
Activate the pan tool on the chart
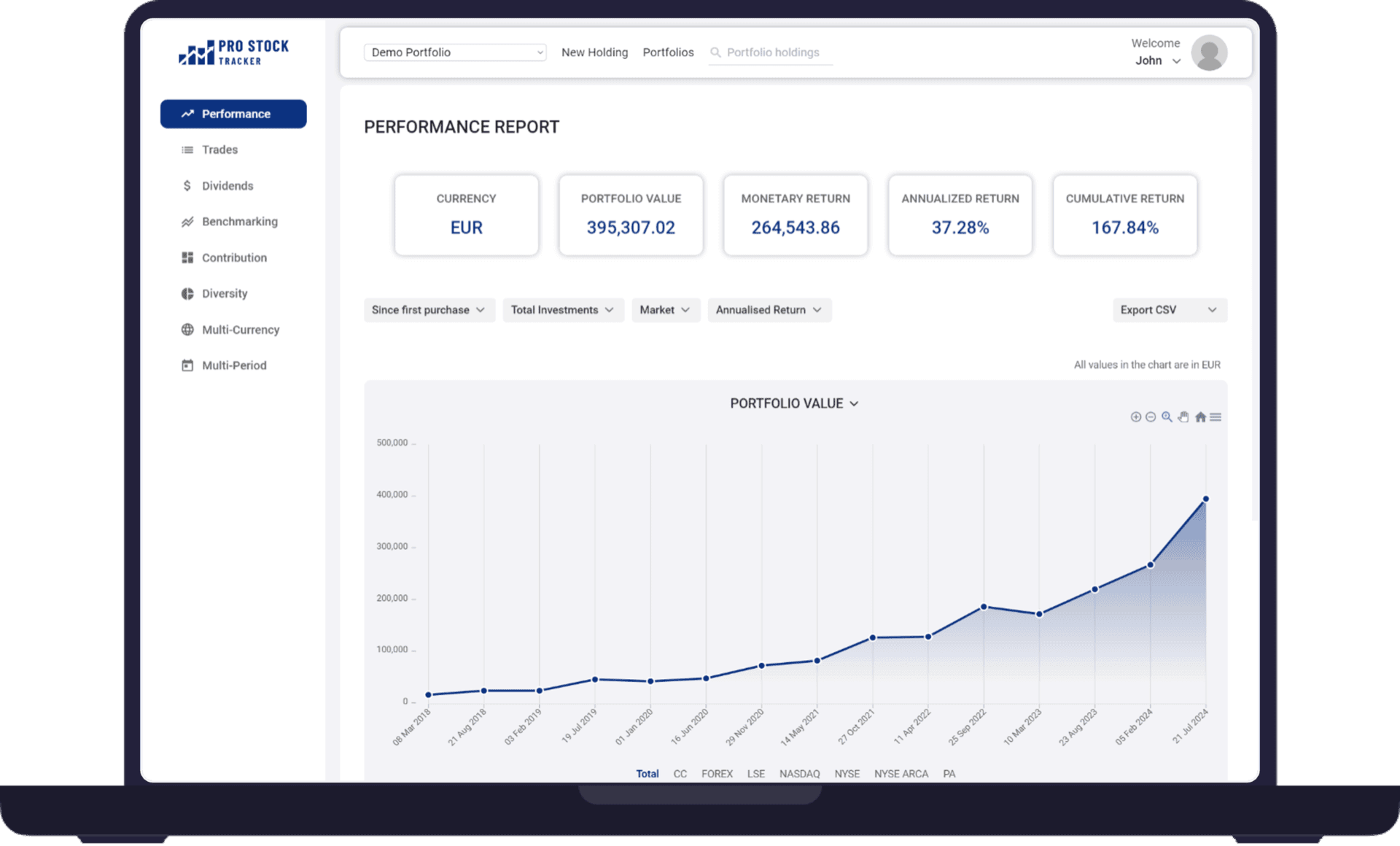(x=1183, y=416)
